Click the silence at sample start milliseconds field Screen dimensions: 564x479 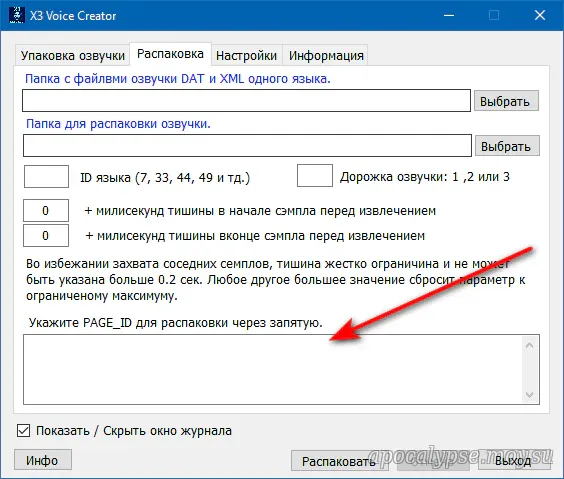[46, 210]
